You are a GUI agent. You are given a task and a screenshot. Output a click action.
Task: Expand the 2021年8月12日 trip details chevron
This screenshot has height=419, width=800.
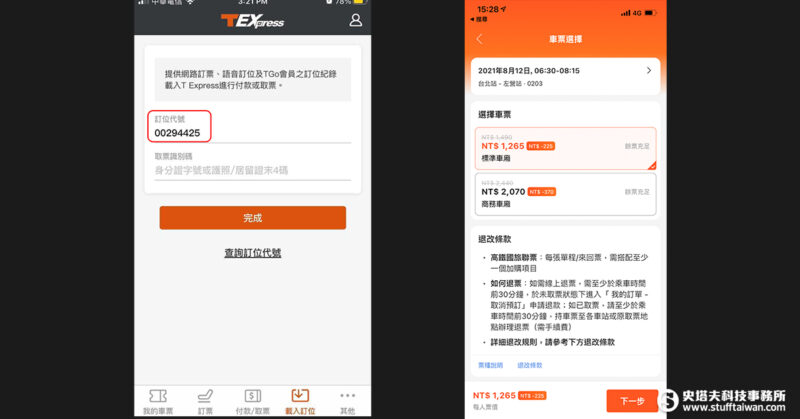(648, 70)
